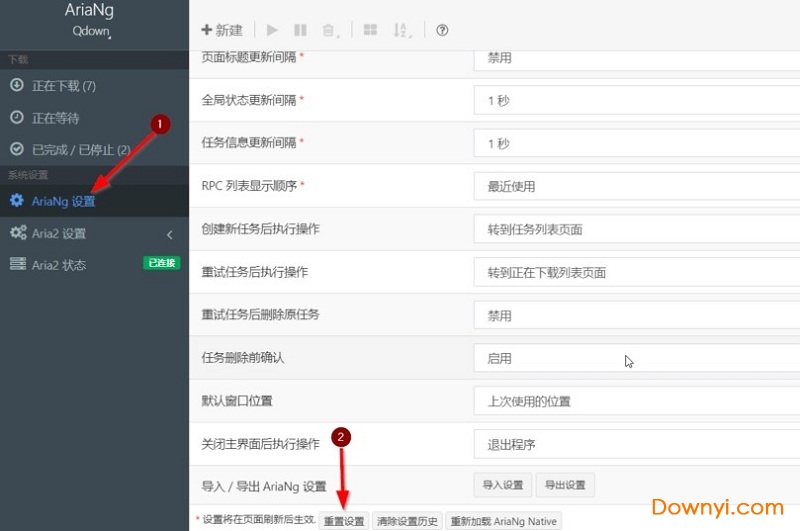Click the 导入设置 button

pyautogui.click(x=503, y=485)
